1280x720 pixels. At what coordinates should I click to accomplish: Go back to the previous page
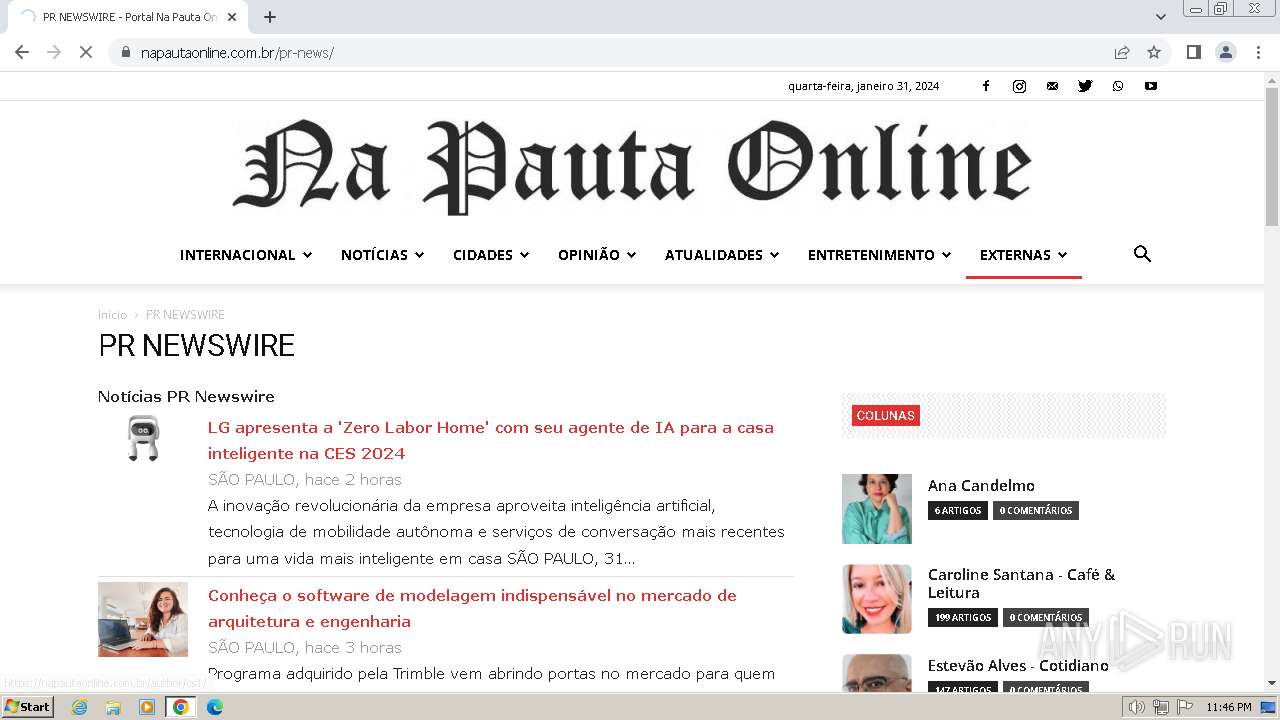(x=22, y=52)
